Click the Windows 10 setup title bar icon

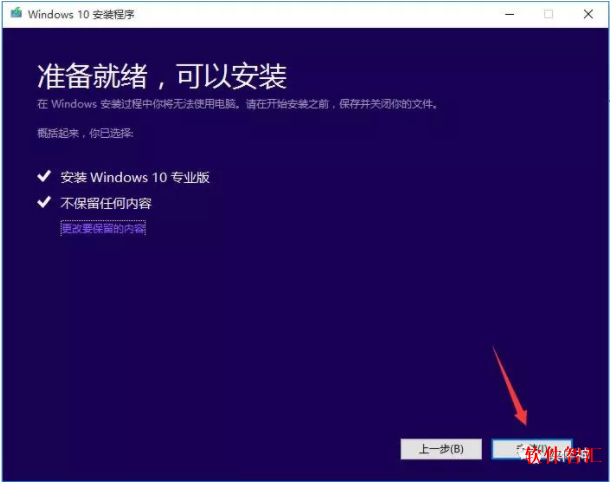point(16,14)
